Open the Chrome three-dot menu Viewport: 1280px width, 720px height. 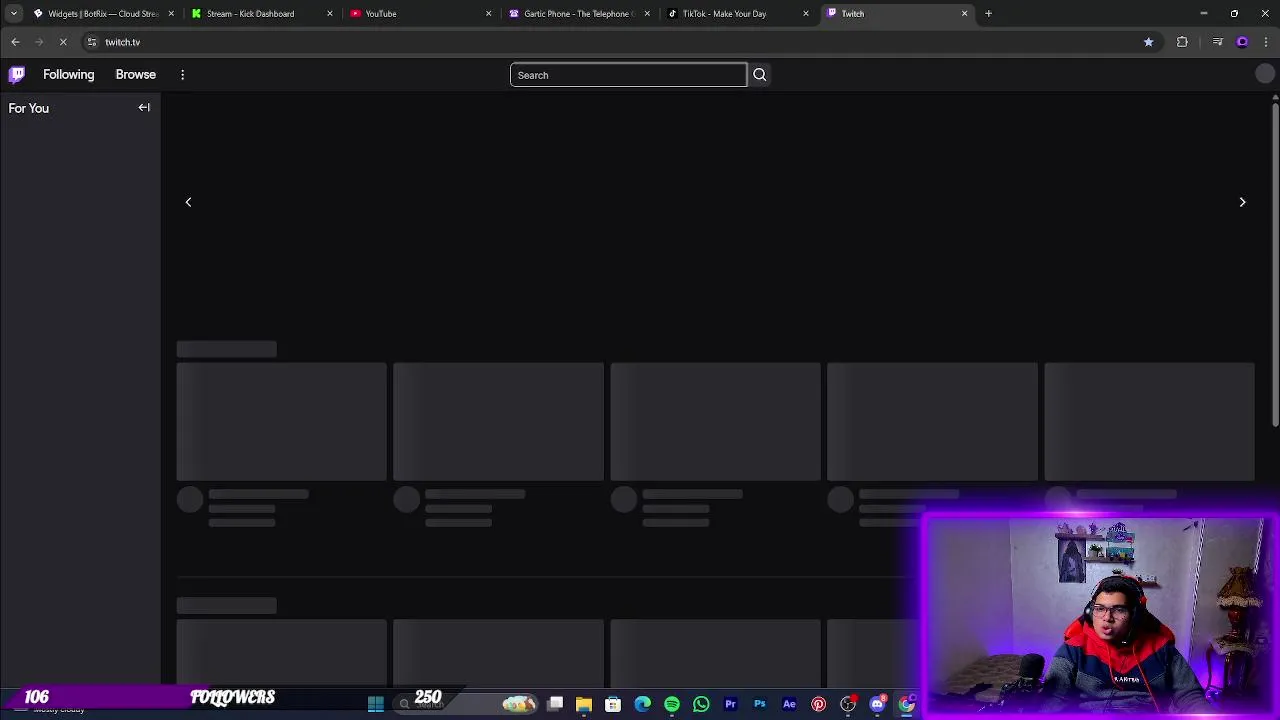click(1266, 42)
